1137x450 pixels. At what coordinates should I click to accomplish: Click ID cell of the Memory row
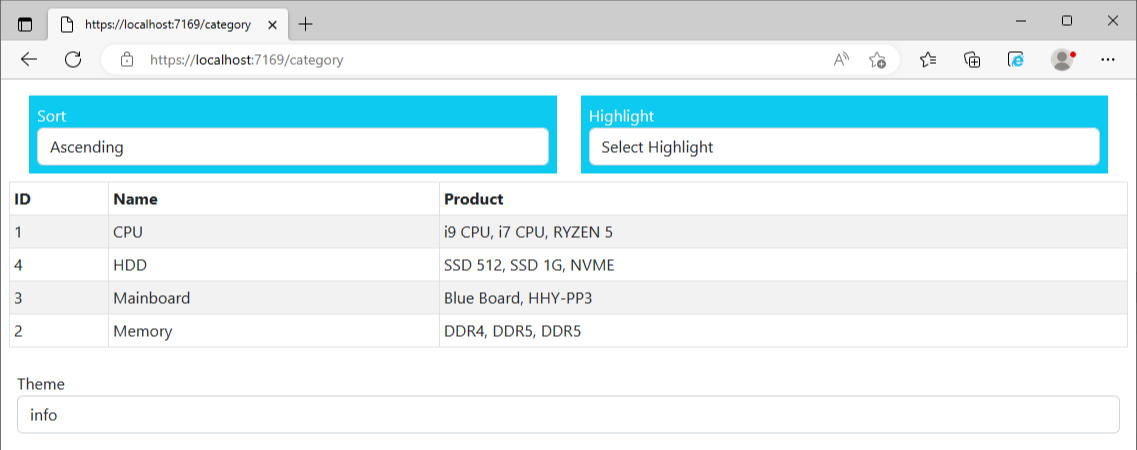[x=59, y=331]
